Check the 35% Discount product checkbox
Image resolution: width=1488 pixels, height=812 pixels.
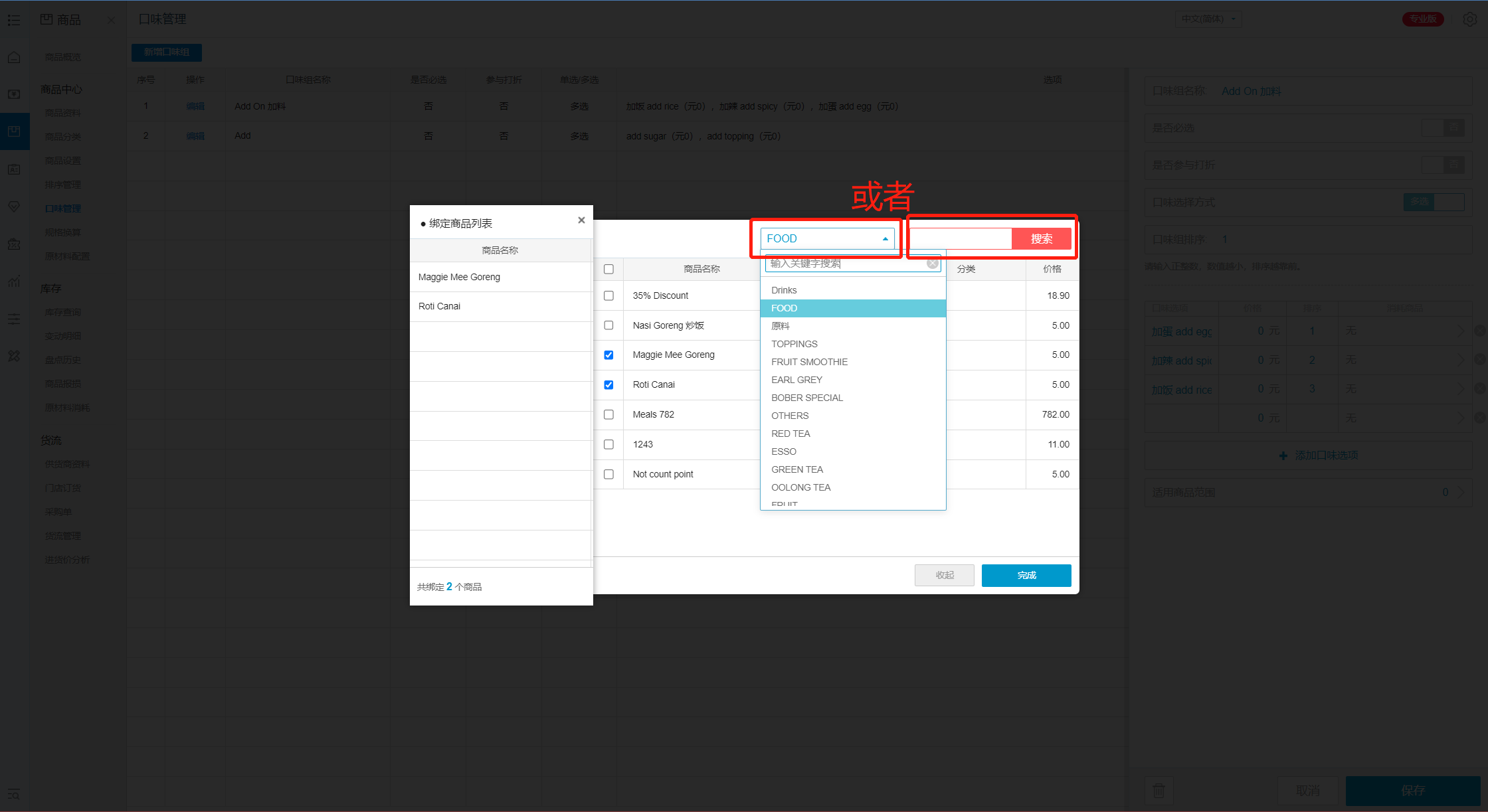click(x=608, y=295)
